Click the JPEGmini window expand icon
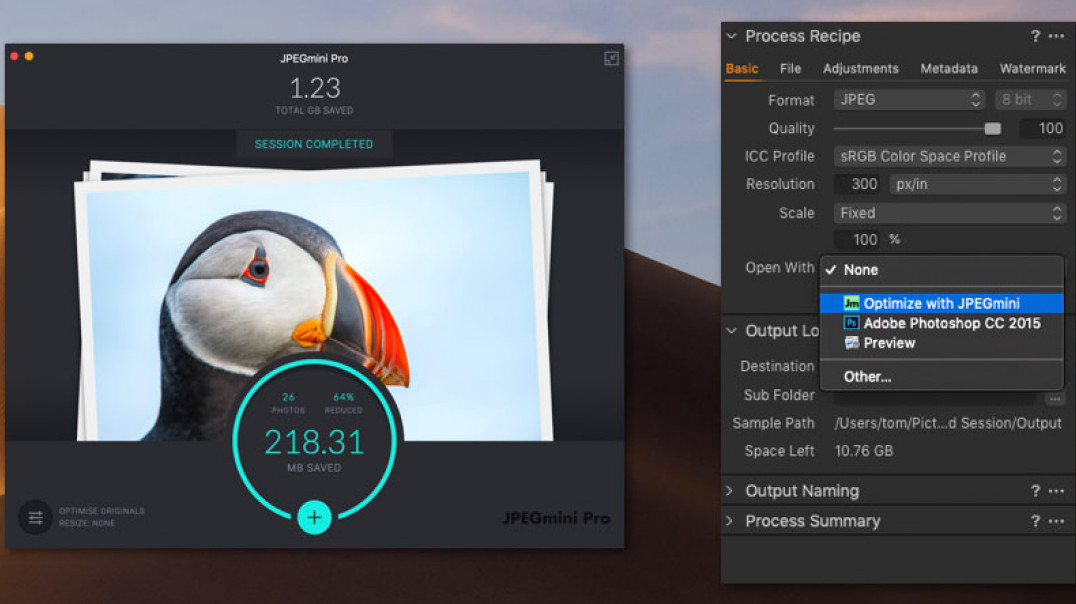This screenshot has width=1076, height=604. [x=611, y=58]
